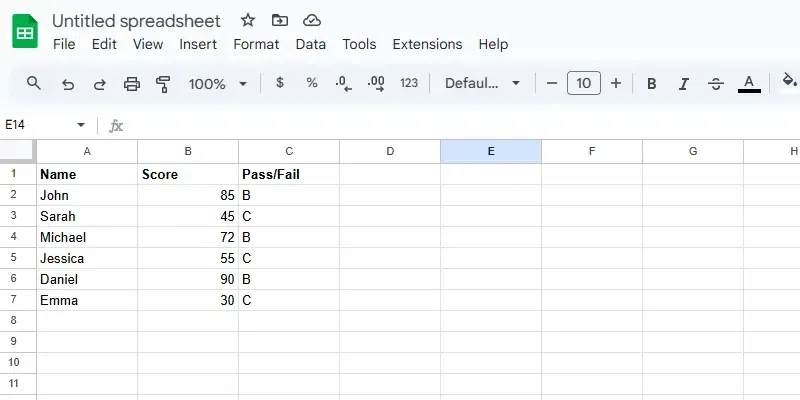The width and height of the screenshot is (800, 400).
Task: Print the spreadsheet
Action: pyautogui.click(x=131, y=84)
